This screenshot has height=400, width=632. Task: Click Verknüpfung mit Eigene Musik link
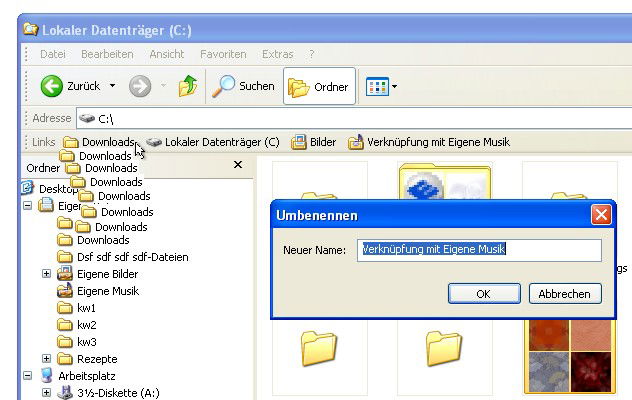pyautogui.click(x=429, y=142)
